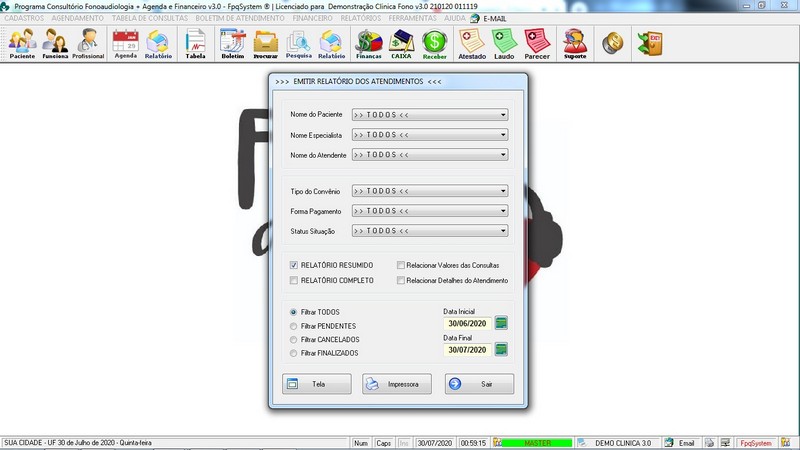Click the Suporte toolbar icon
The height and width of the screenshot is (450, 800).
575,43
